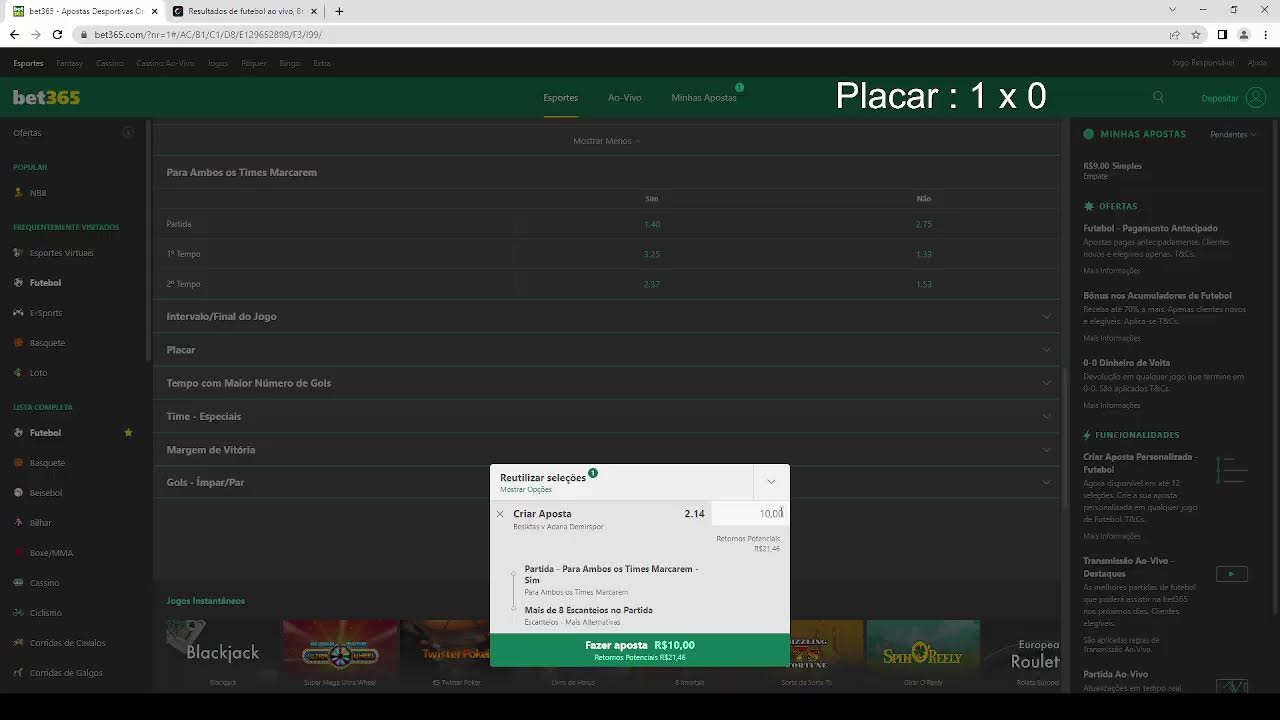Collapse Para Ambos os Times Marcarem section
Image resolution: width=1280 pixels, height=720 pixels.
(x=607, y=172)
